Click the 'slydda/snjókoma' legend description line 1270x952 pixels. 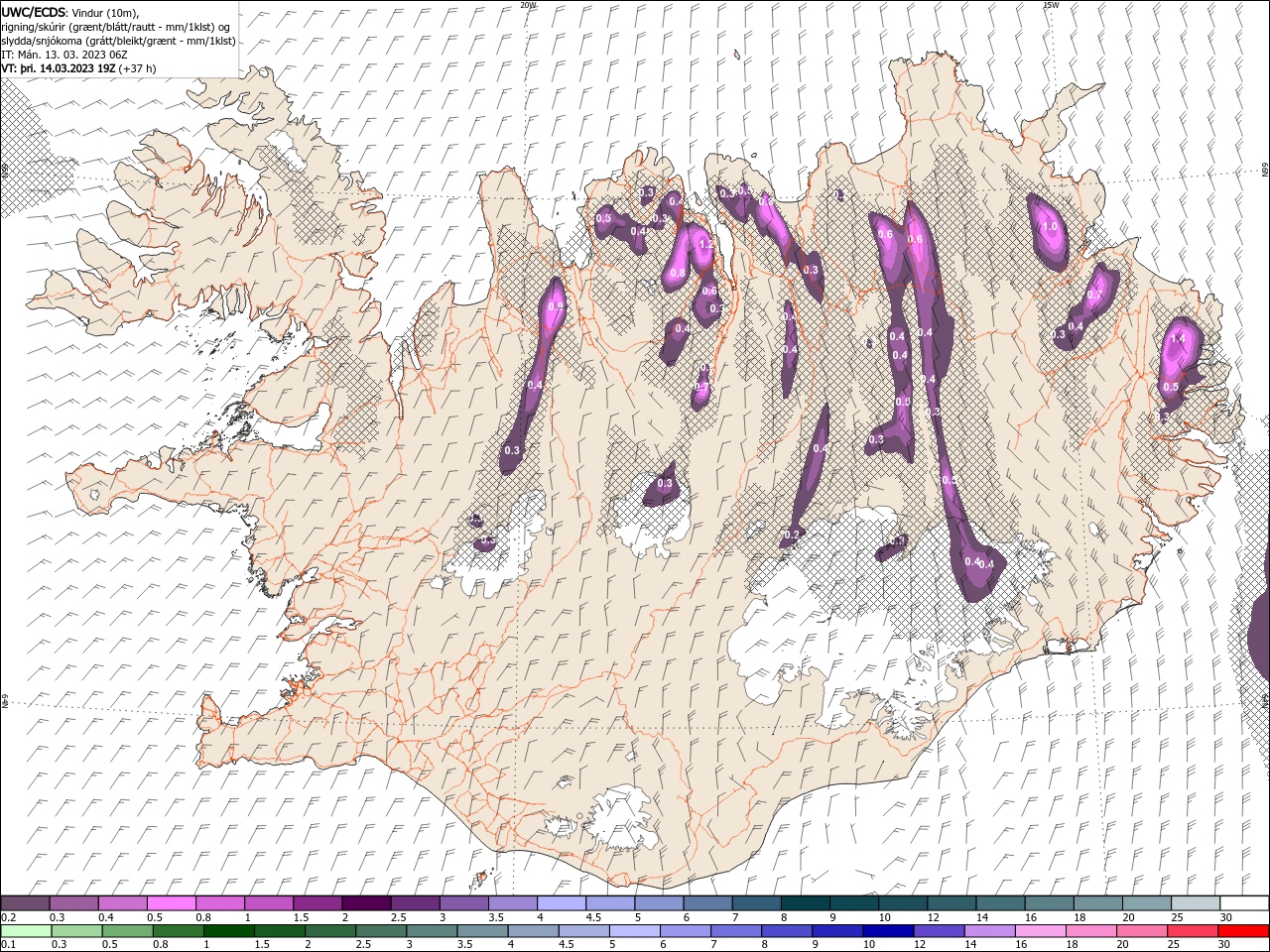point(119,41)
